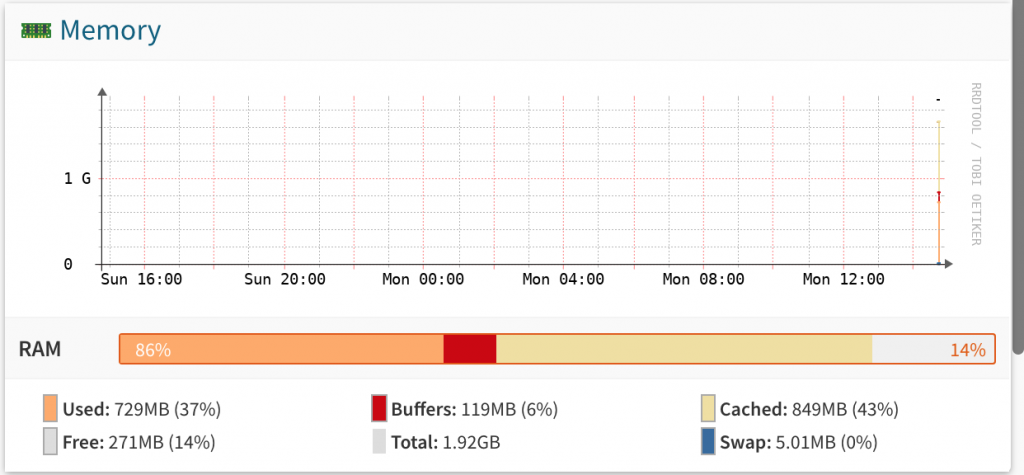The height and width of the screenshot is (475, 1024).
Task: Click the Sun 20:00 time axis label
Action: [x=285, y=280]
